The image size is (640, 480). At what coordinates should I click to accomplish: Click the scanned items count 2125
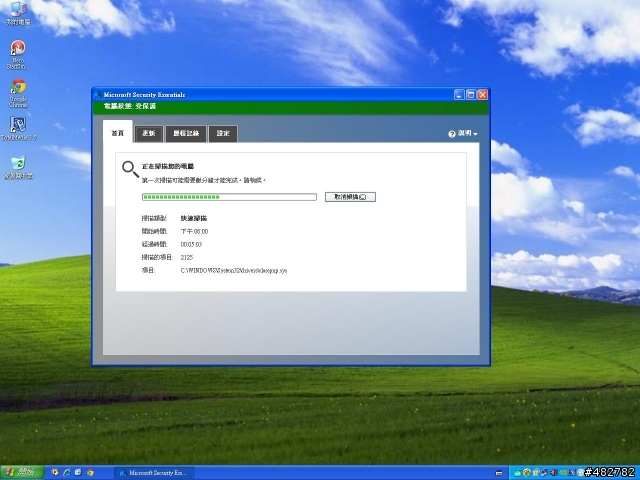coord(187,258)
